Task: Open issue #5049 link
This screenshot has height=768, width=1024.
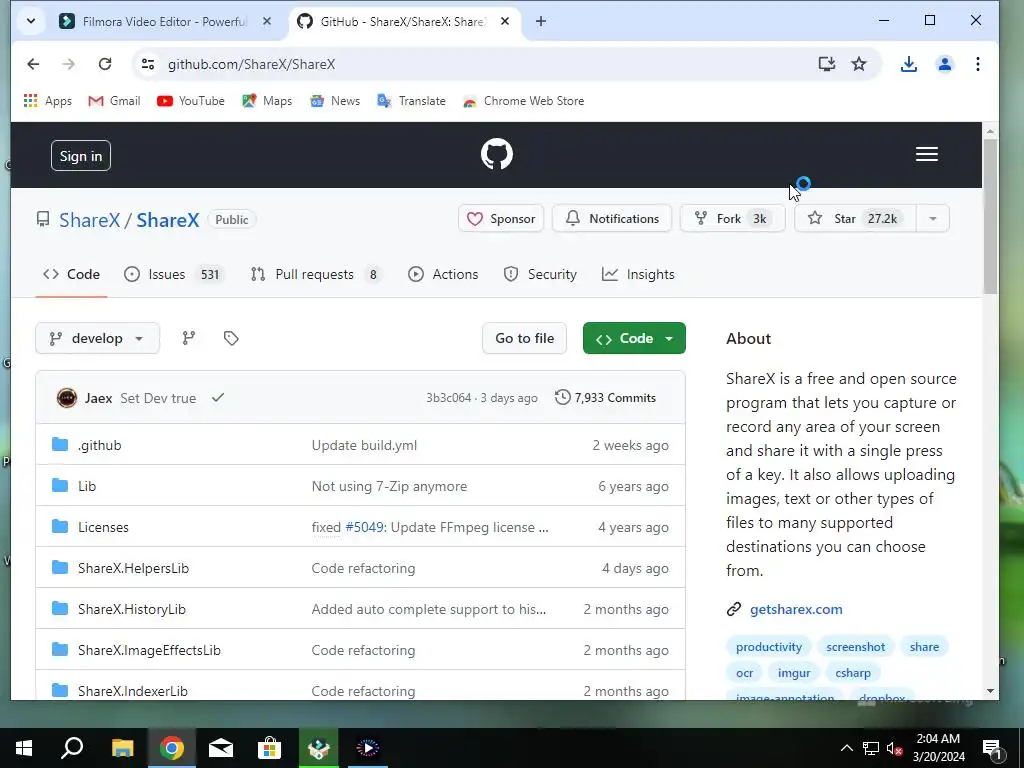Action: click(364, 527)
